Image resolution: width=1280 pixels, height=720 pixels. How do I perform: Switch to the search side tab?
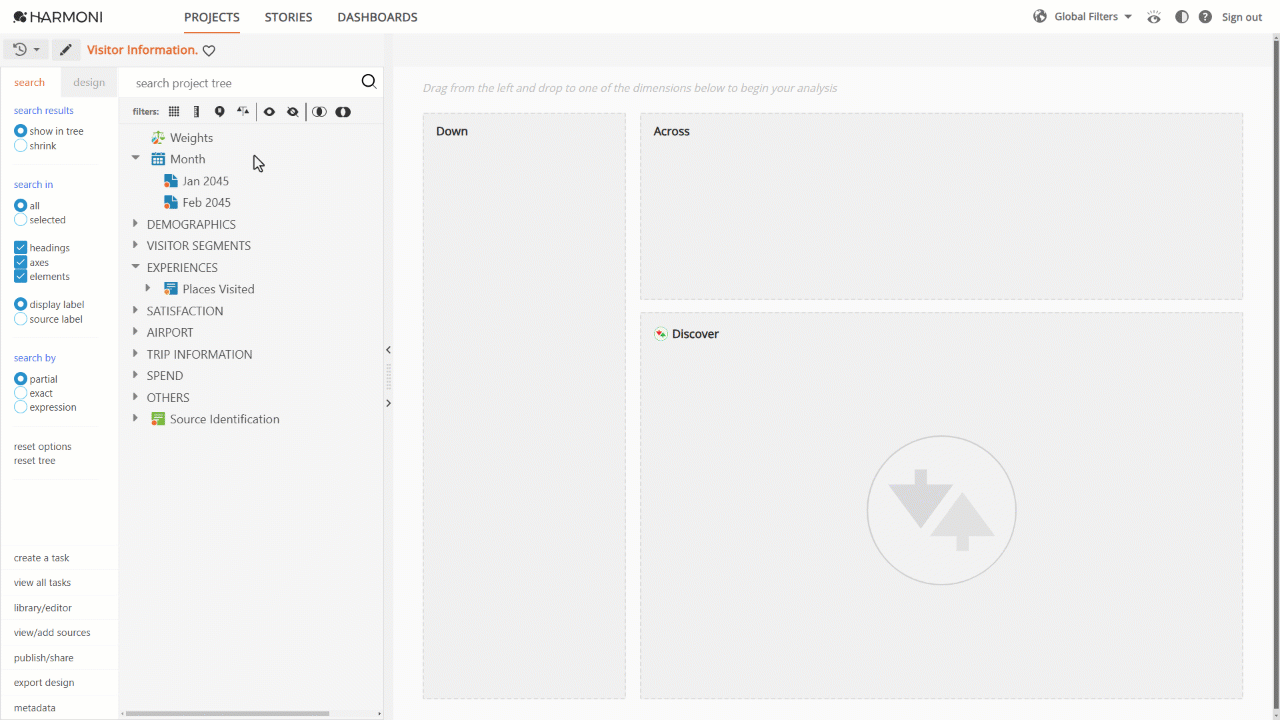[x=30, y=82]
